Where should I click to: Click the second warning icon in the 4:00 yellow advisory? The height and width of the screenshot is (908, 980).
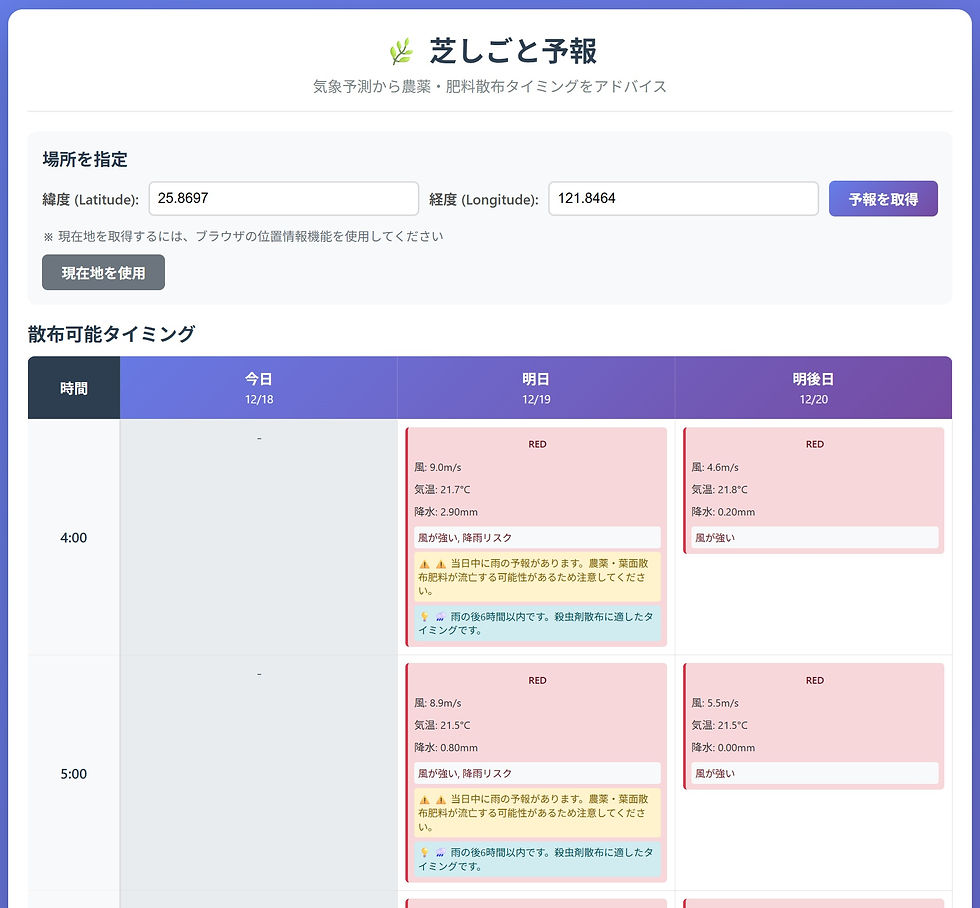coord(441,565)
